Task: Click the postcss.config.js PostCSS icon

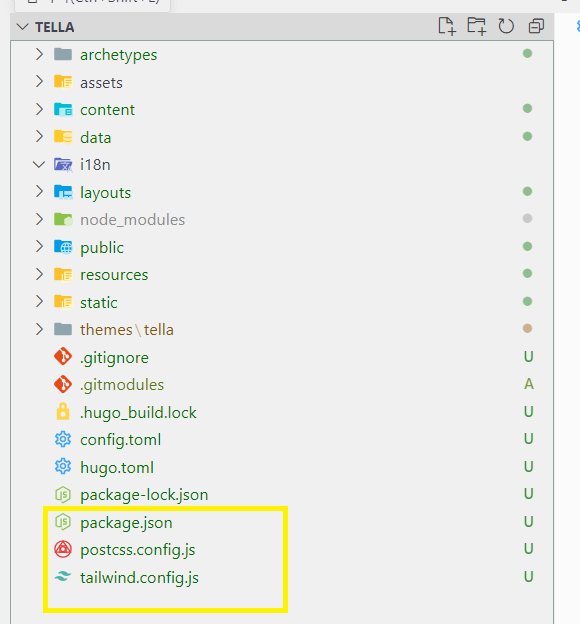Action: point(63,549)
